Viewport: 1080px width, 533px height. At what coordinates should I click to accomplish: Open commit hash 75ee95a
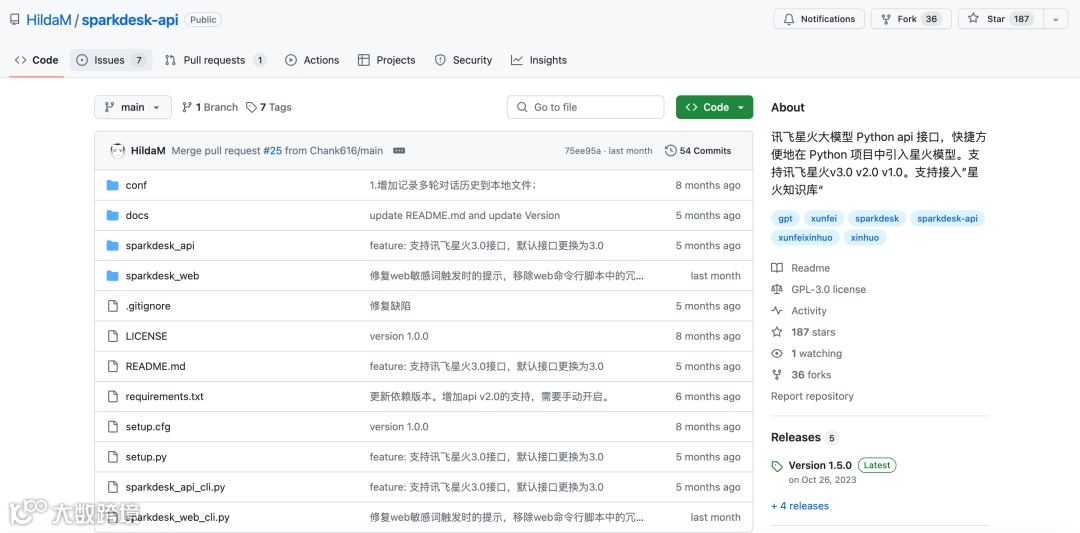tap(583, 150)
